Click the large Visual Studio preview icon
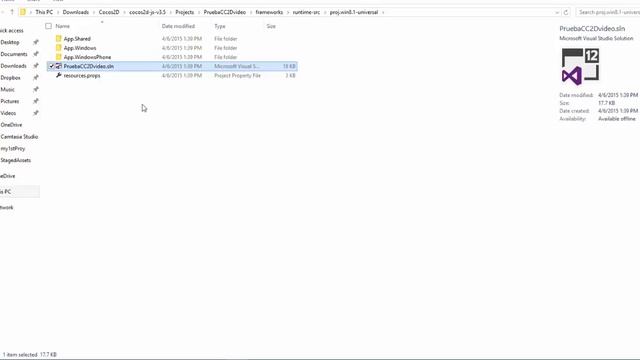Screen dimensions: 640x360 point(580,67)
